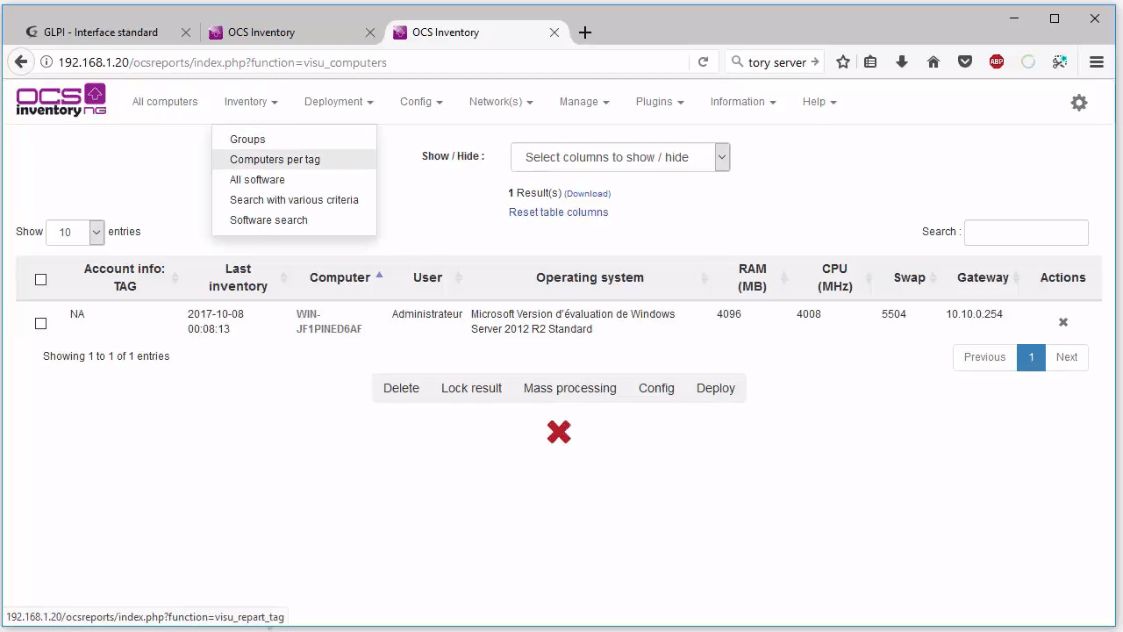The width and height of the screenshot is (1123, 632).
Task: Delete computer row with x icon
Action: [1063, 322]
